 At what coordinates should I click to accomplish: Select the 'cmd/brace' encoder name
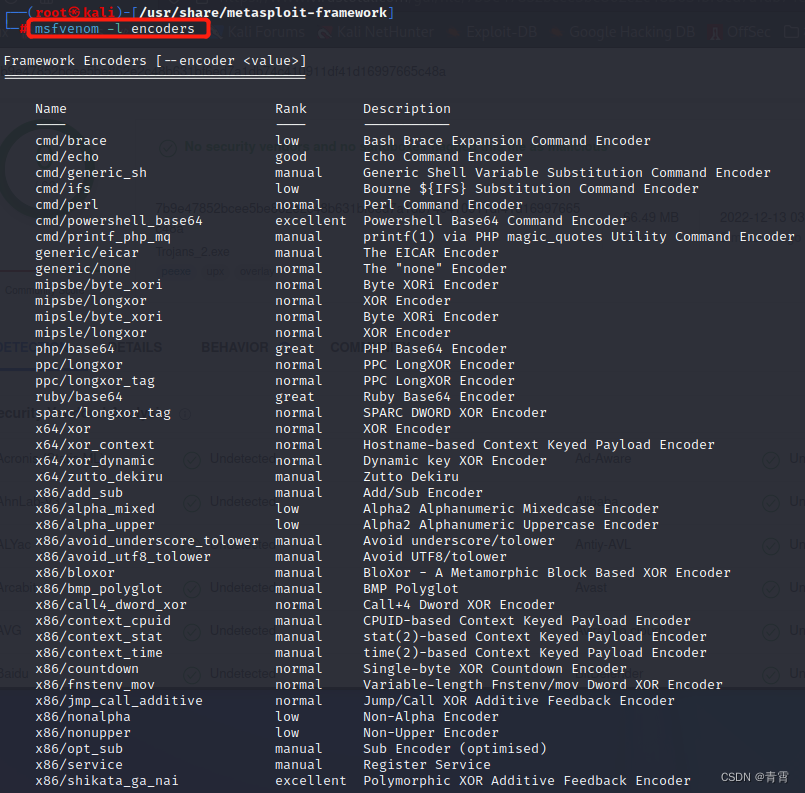pyautogui.click(x=71, y=141)
